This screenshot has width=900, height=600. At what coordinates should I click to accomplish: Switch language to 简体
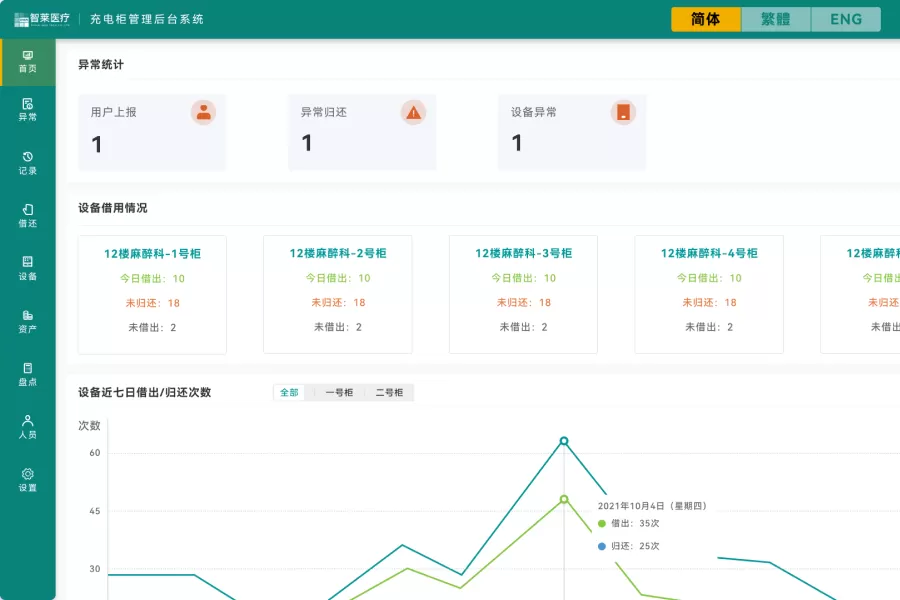click(x=706, y=20)
